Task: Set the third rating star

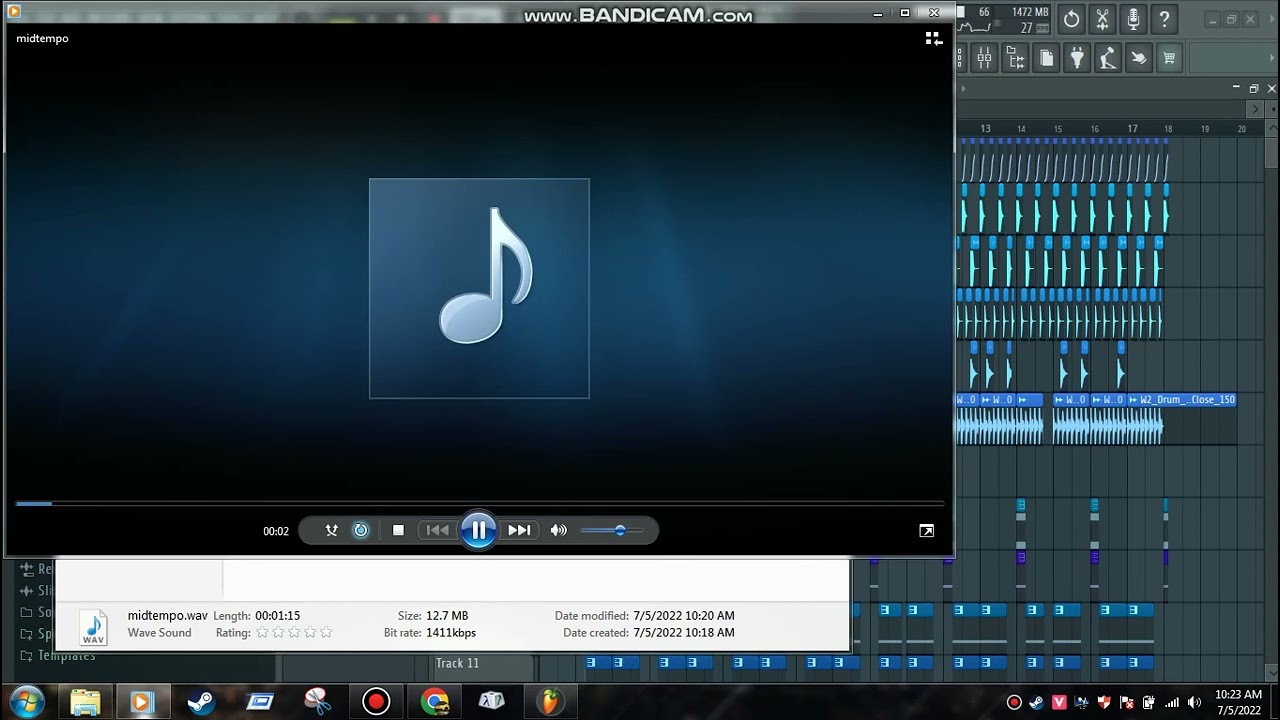Action: (294, 633)
